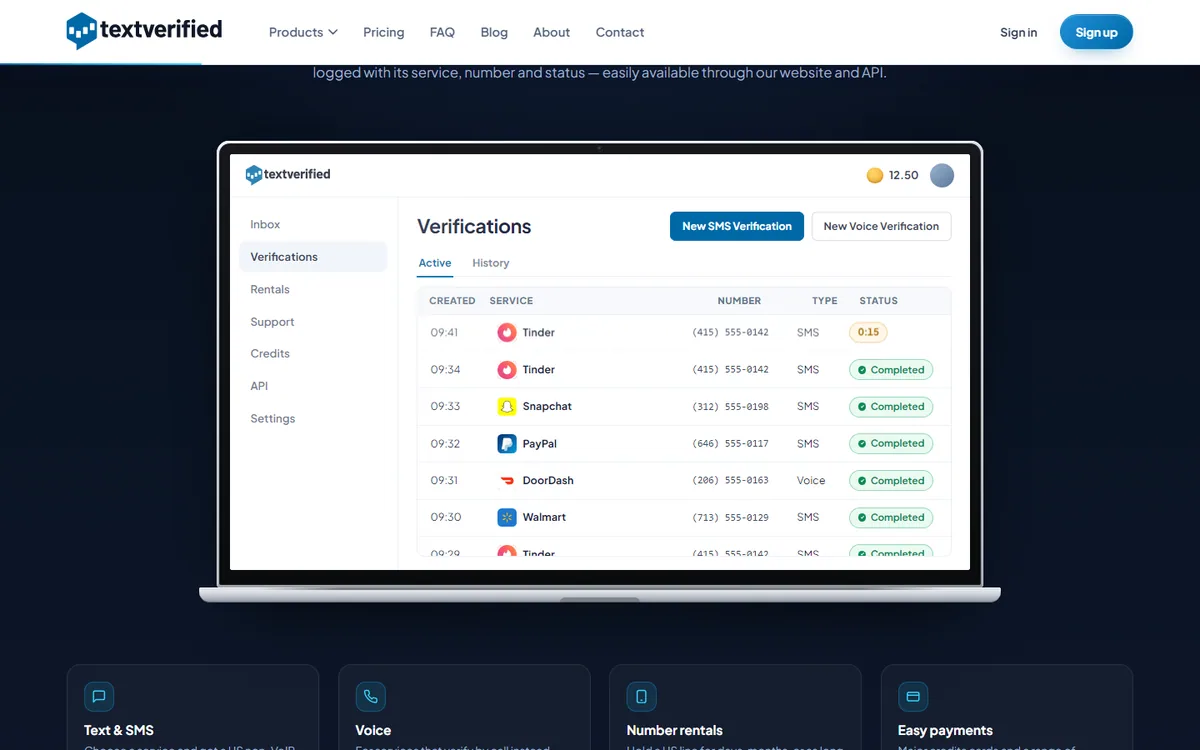This screenshot has width=1200, height=750.
Task: Open the Products dropdown menu
Action: tap(303, 32)
